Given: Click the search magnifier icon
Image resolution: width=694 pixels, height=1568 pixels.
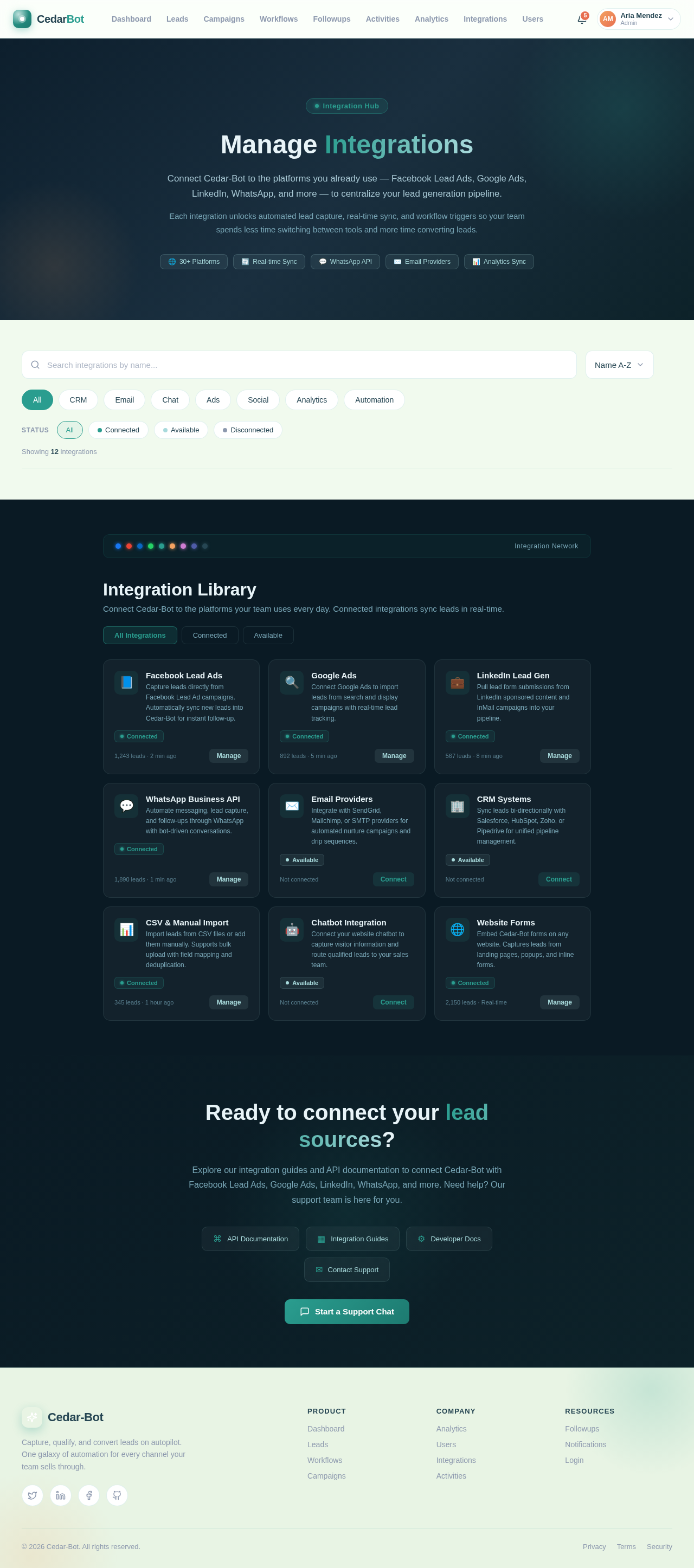Looking at the screenshot, I should pos(35,365).
